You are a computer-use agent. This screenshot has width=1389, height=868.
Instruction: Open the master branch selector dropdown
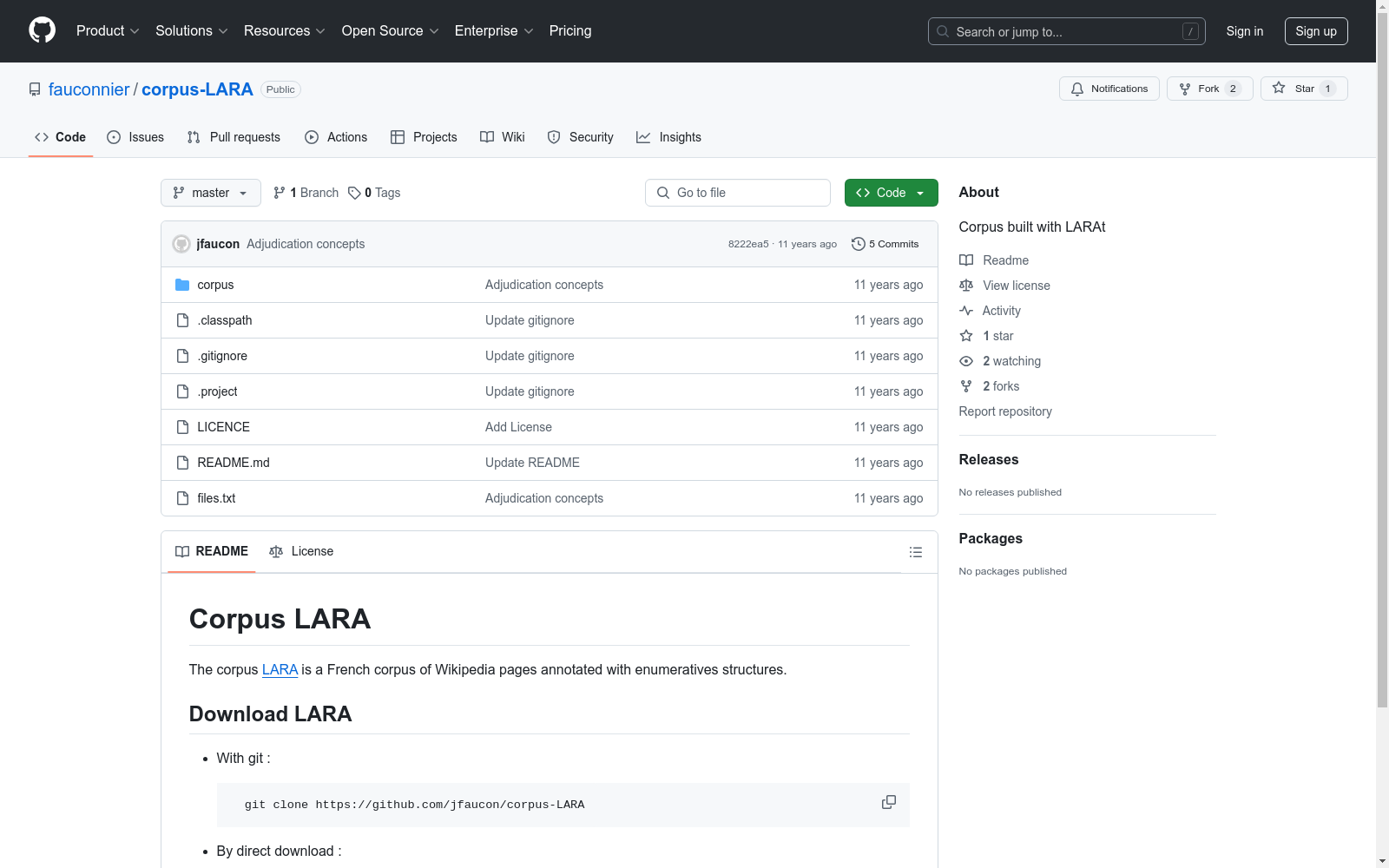211,193
